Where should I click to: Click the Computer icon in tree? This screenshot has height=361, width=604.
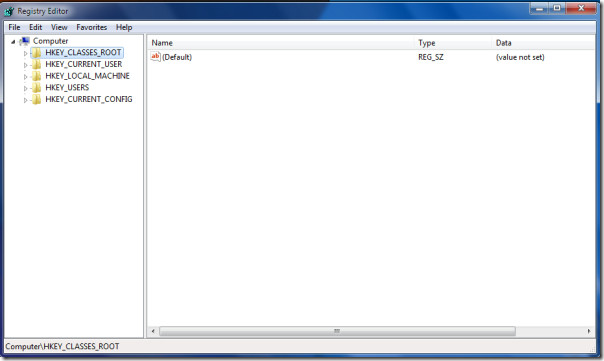pos(25,41)
